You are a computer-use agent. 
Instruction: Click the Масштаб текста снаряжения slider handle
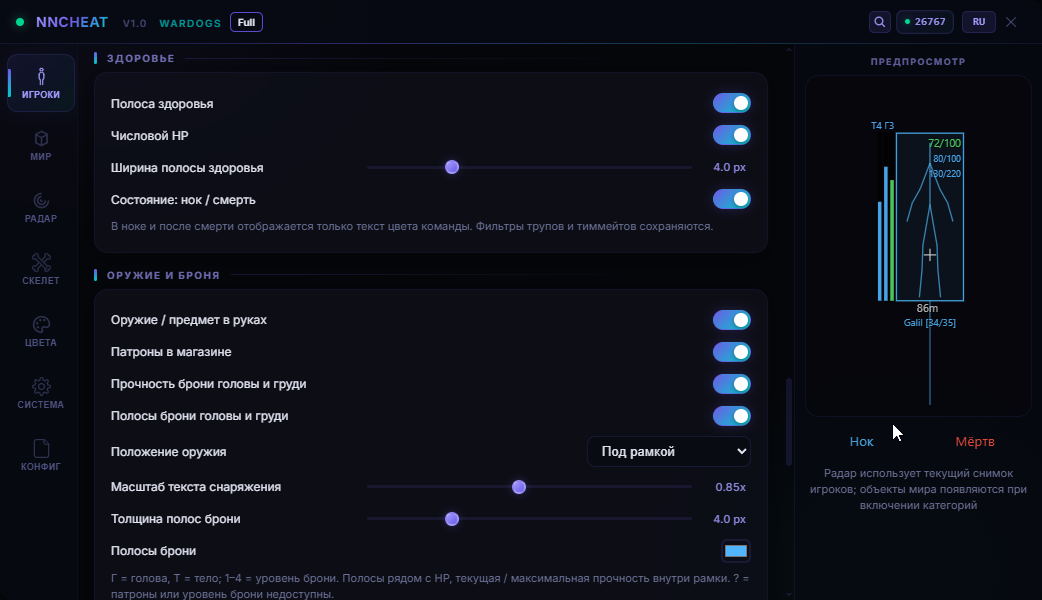click(x=519, y=487)
